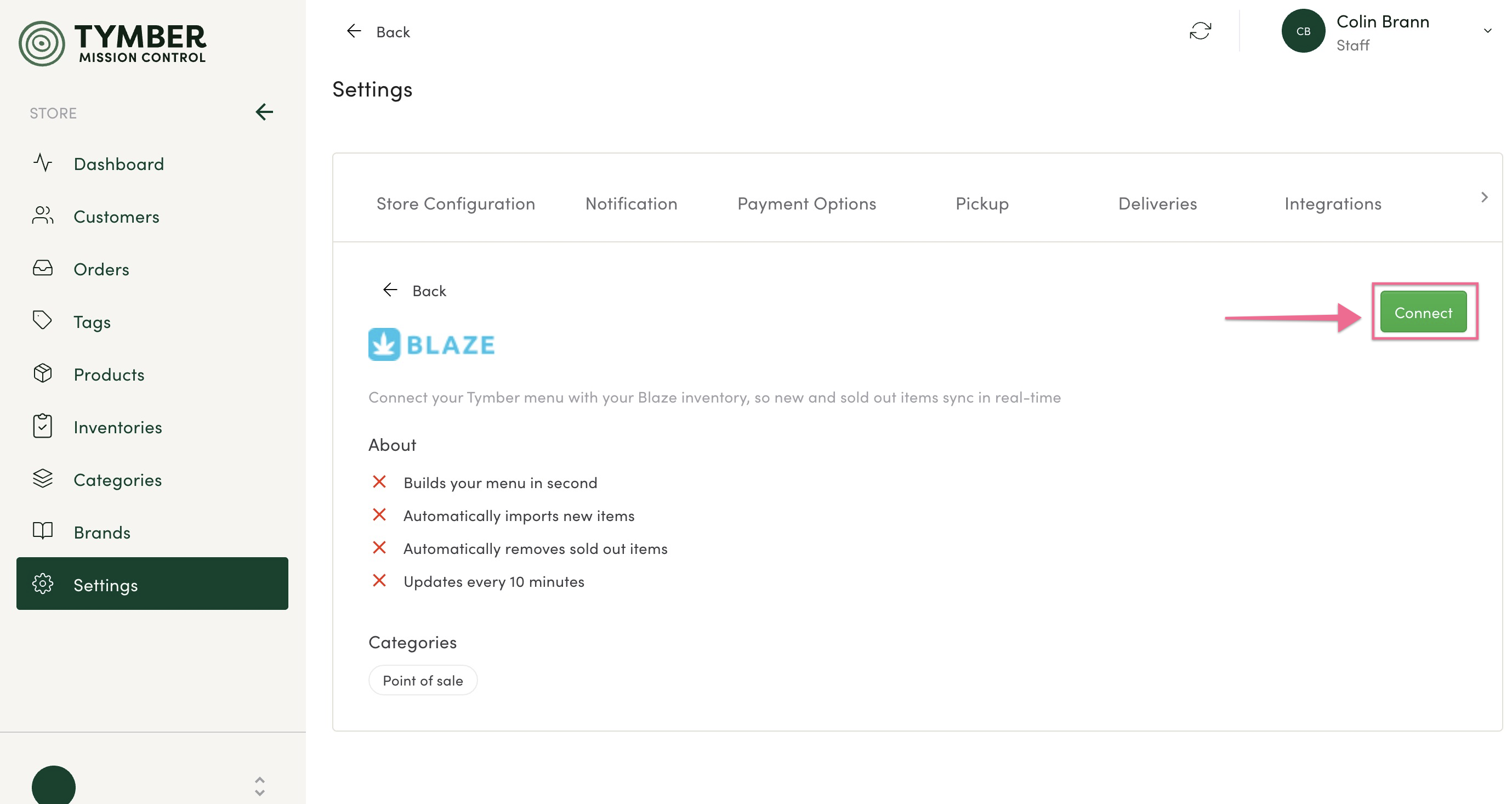Image resolution: width=1512 pixels, height=804 pixels.
Task: Click the Settings gear icon
Action: (x=43, y=584)
